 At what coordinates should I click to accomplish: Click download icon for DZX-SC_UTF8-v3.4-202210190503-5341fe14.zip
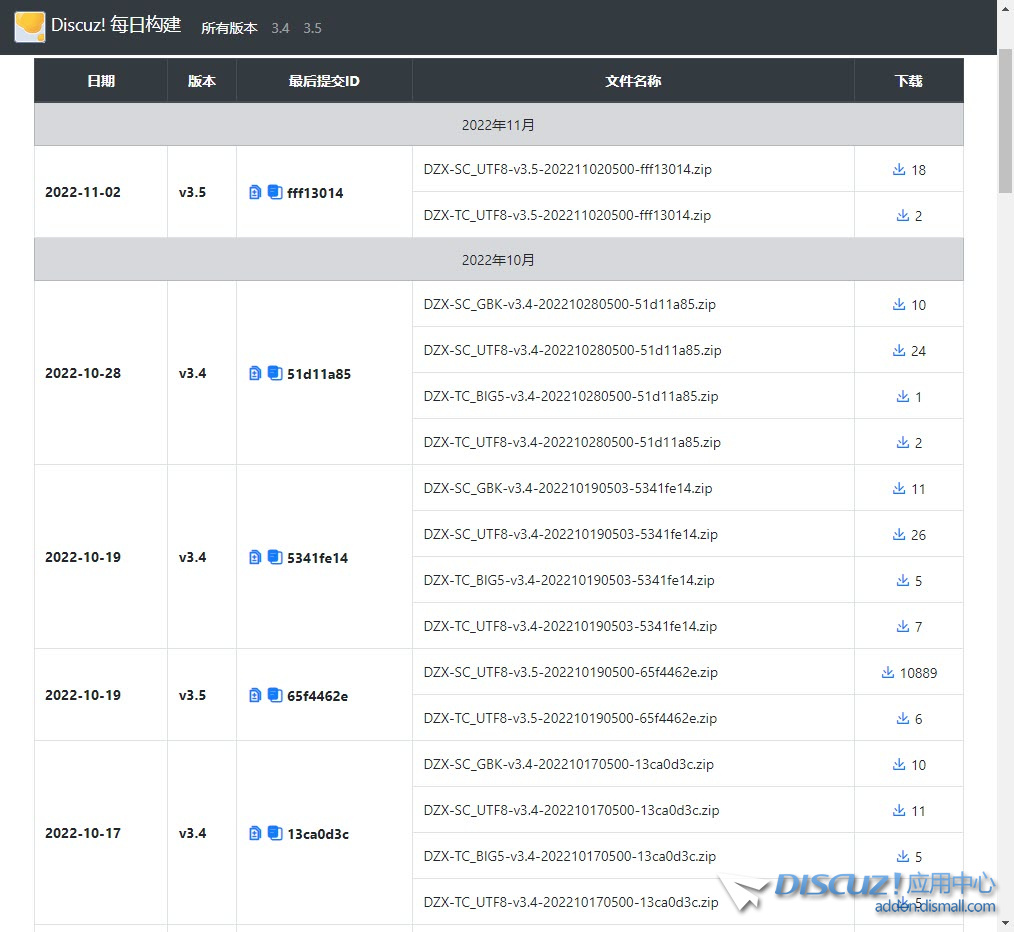pyautogui.click(x=898, y=534)
